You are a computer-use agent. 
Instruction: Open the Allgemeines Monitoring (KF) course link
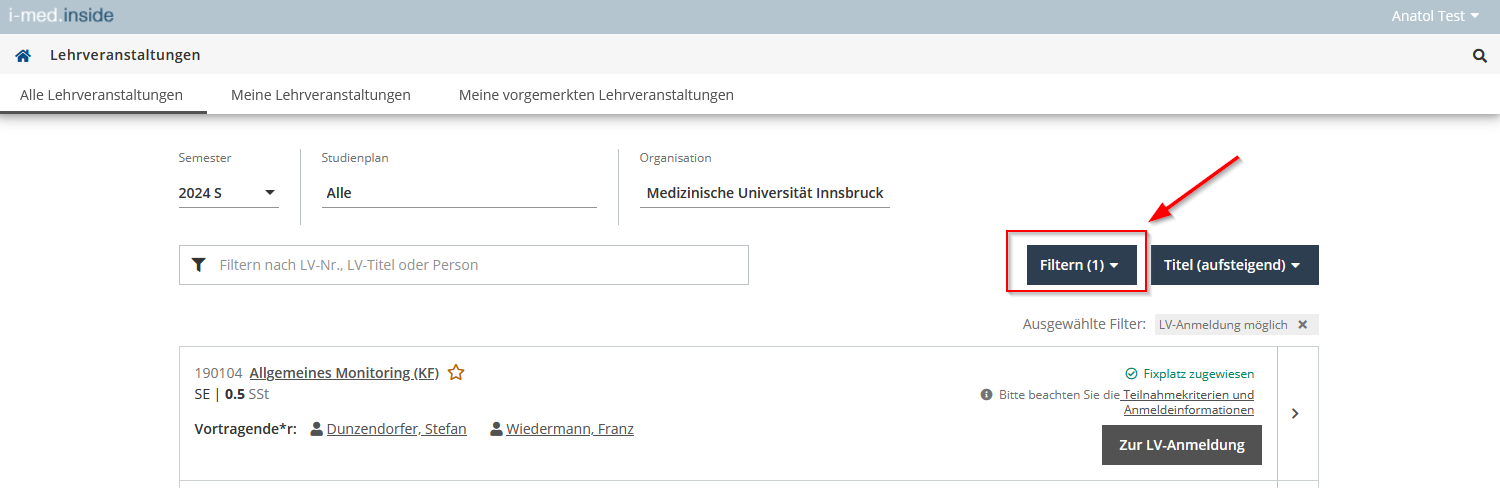(x=344, y=373)
